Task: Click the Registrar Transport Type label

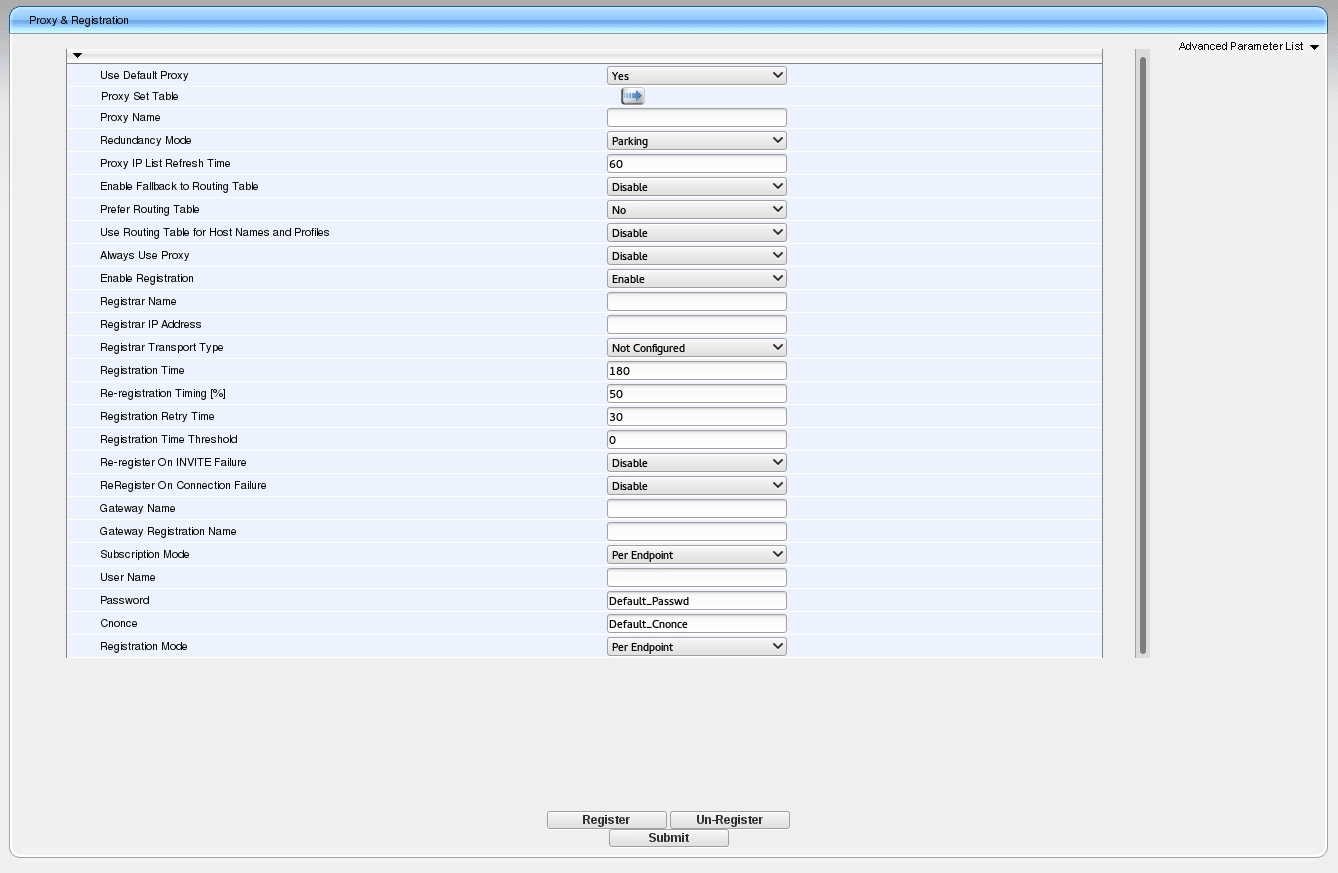Action: pos(162,347)
